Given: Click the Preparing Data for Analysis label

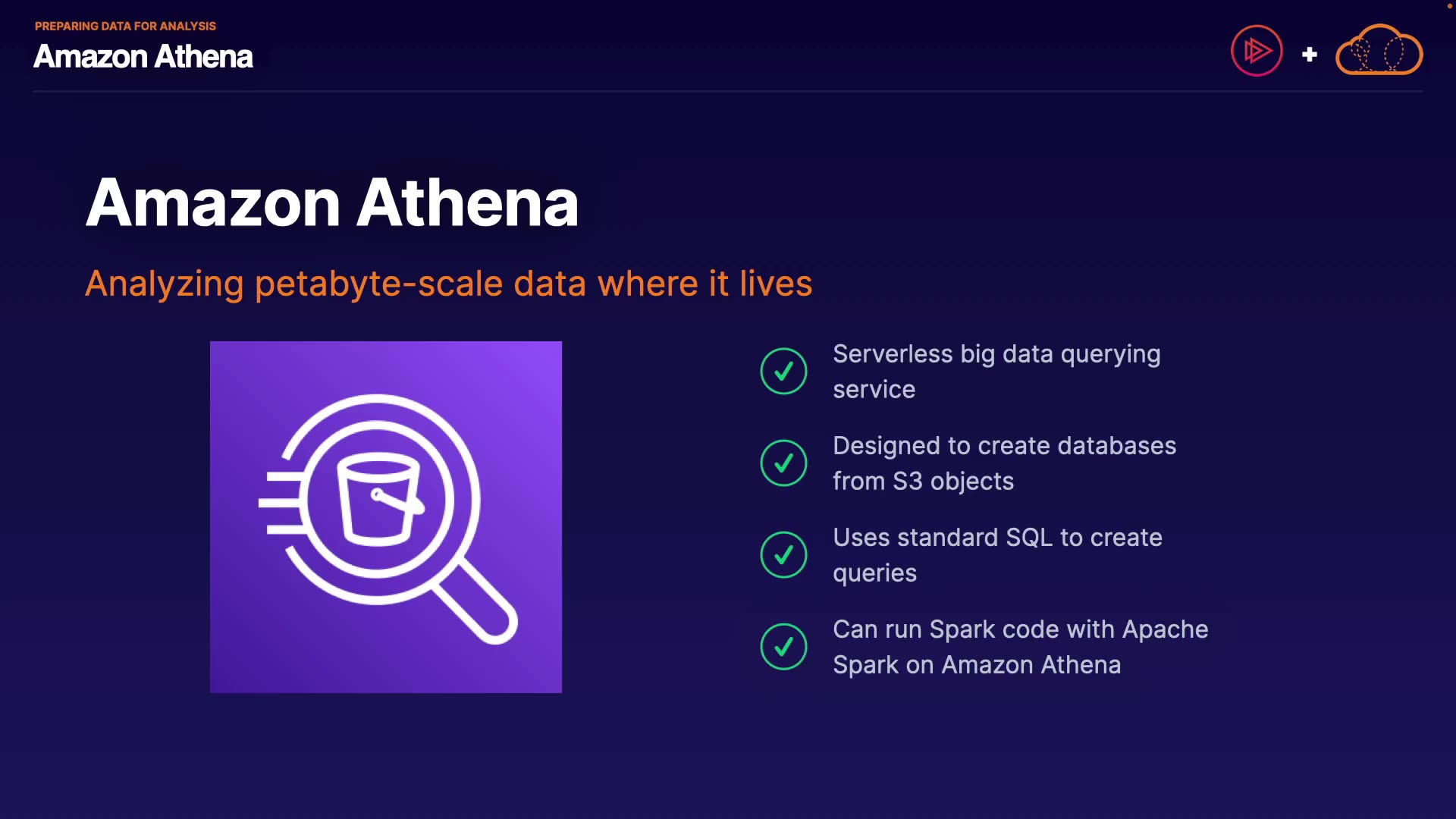Looking at the screenshot, I should pyautogui.click(x=125, y=26).
